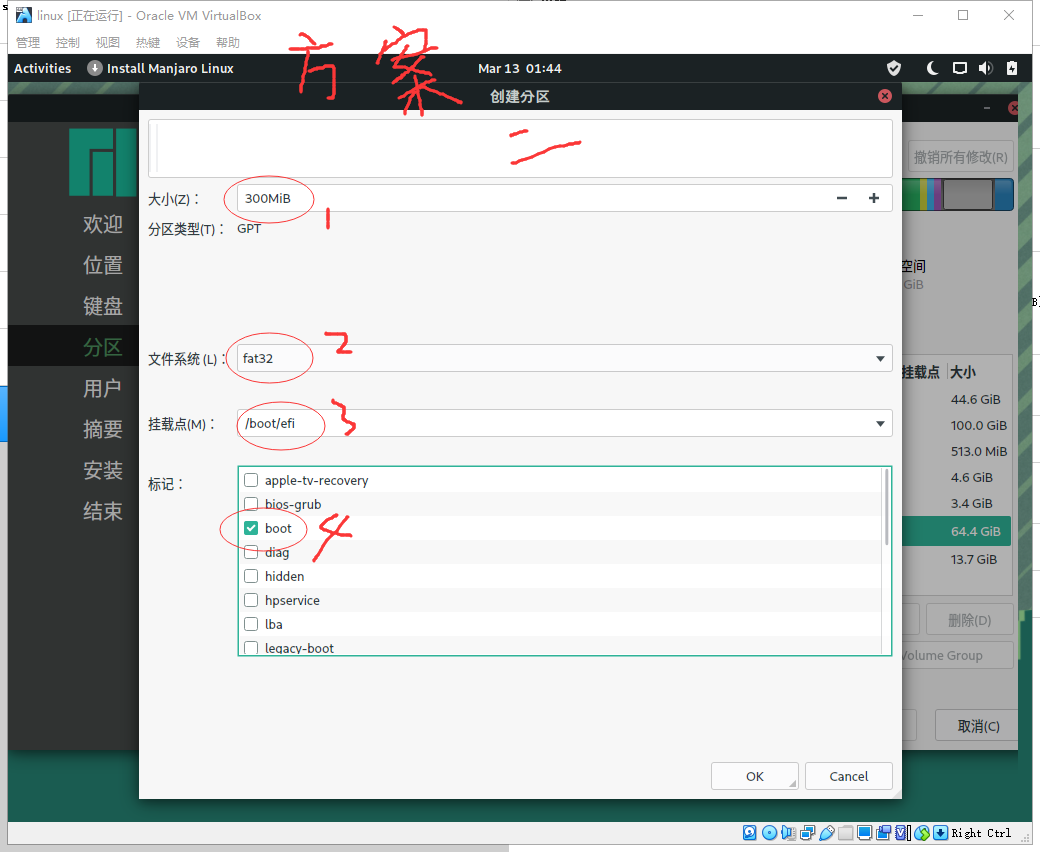Click the VirtualBox hard disk status icon

(750, 833)
